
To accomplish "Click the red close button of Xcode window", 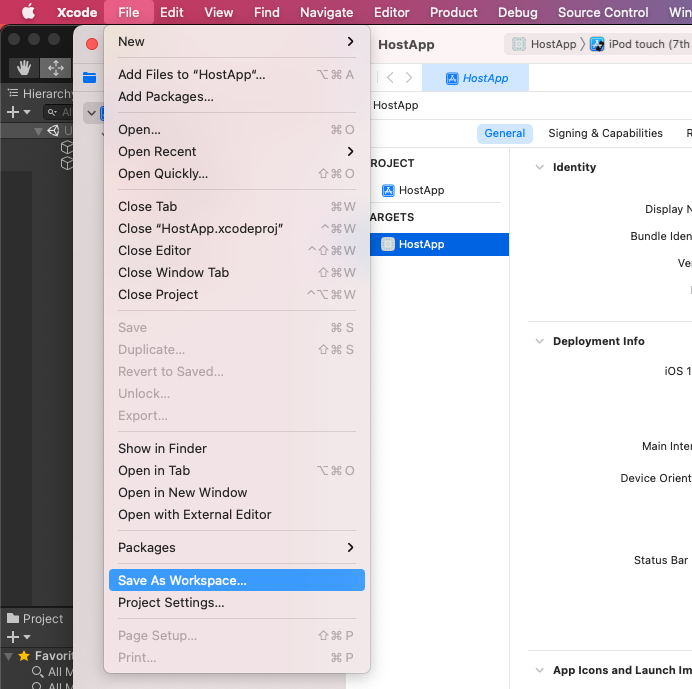I will (92, 44).
